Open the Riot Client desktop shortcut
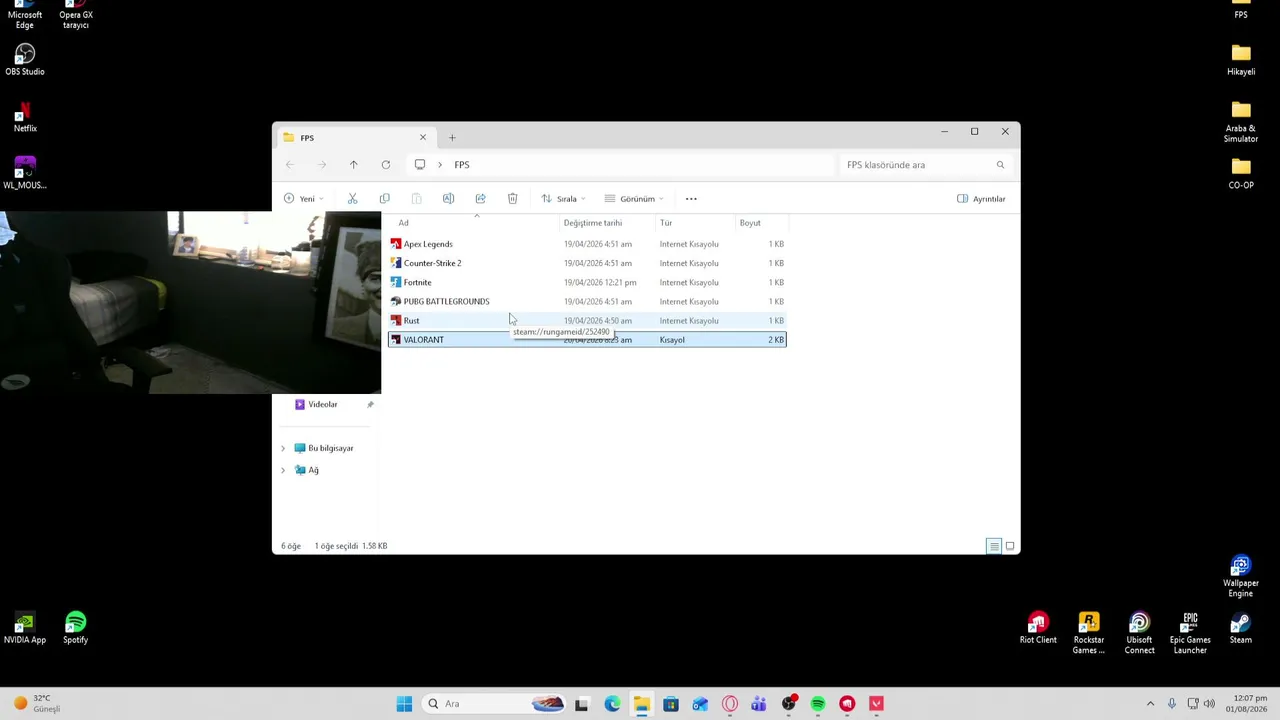 coord(1038,628)
